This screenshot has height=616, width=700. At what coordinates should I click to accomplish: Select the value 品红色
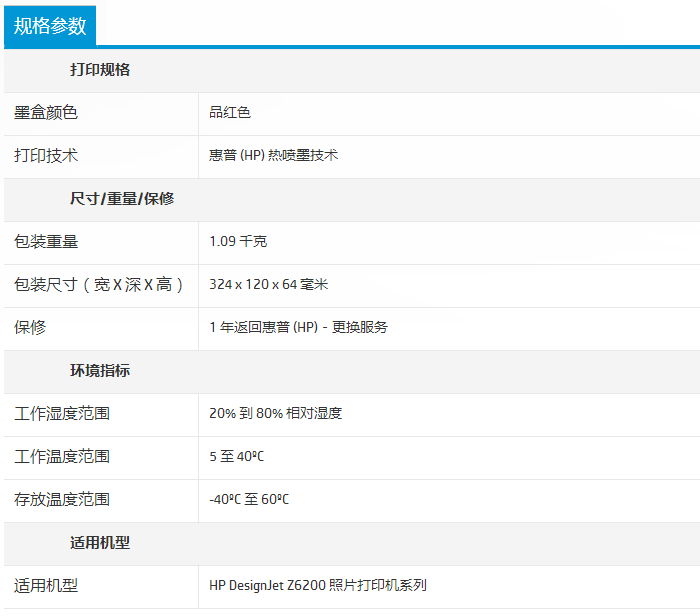pos(230,112)
